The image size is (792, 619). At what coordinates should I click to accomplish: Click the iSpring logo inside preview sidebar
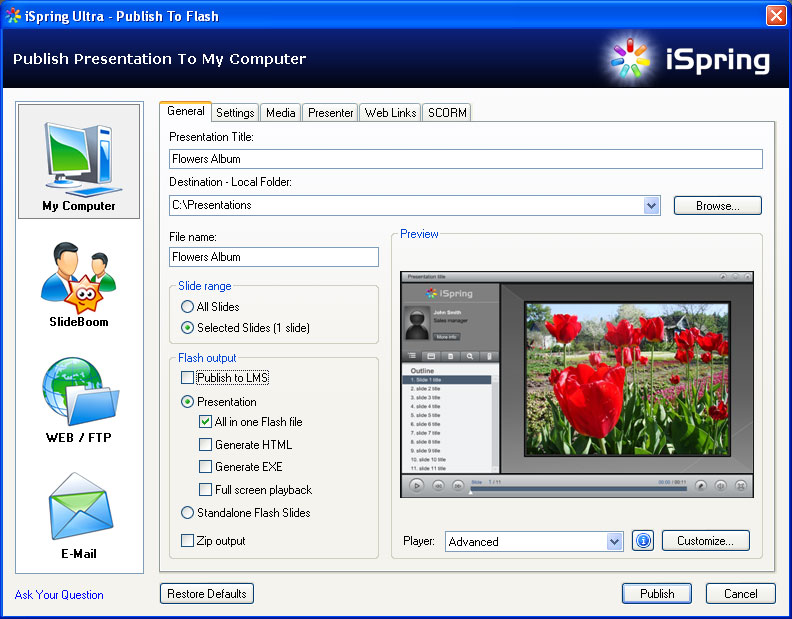coord(449,293)
